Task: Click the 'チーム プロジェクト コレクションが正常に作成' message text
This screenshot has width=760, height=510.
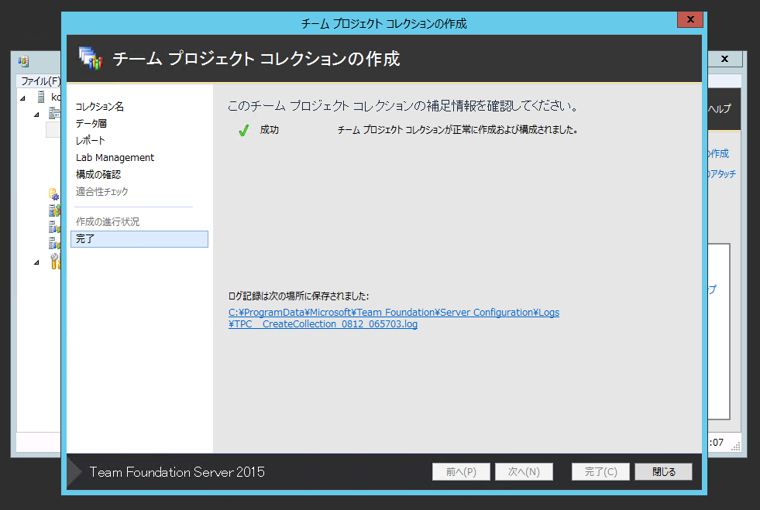Action: [x=457, y=130]
